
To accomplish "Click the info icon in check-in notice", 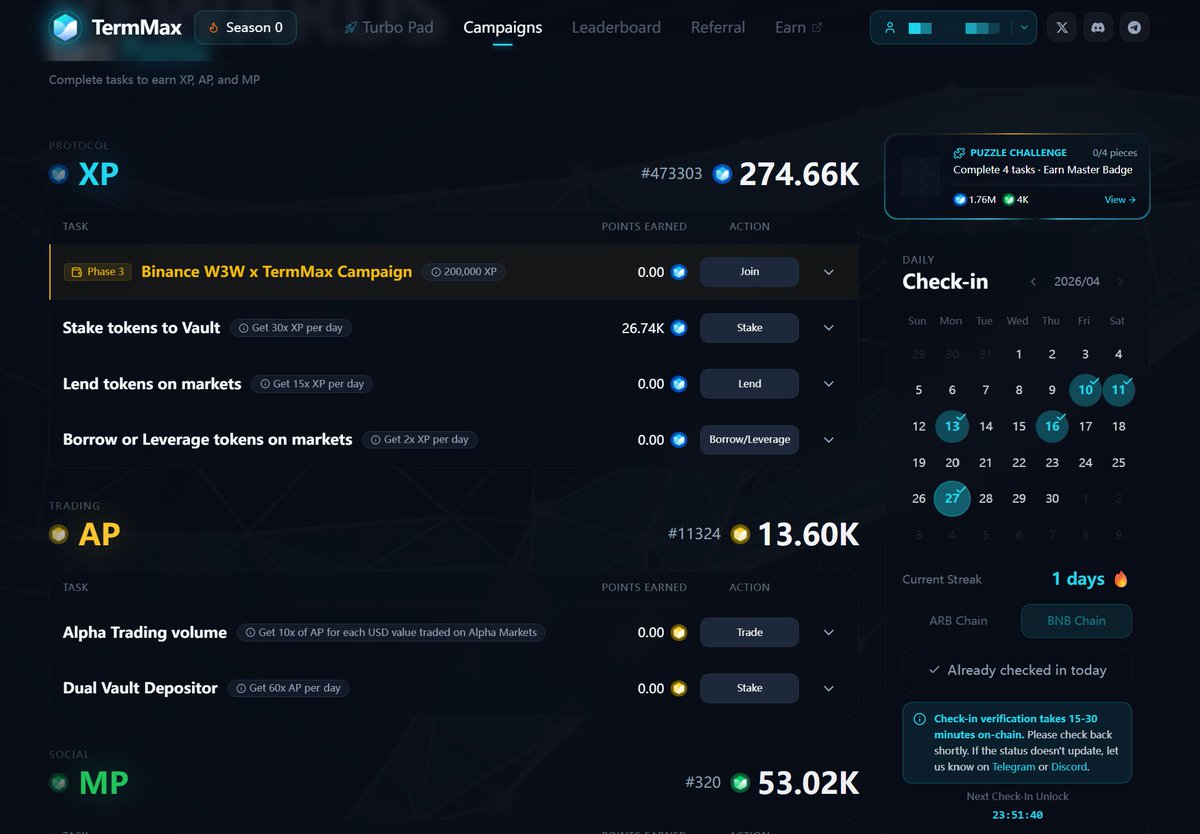I will (x=920, y=719).
